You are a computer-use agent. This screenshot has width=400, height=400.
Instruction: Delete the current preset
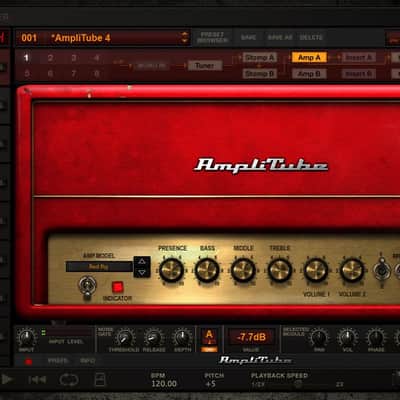click(x=311, y=37)
